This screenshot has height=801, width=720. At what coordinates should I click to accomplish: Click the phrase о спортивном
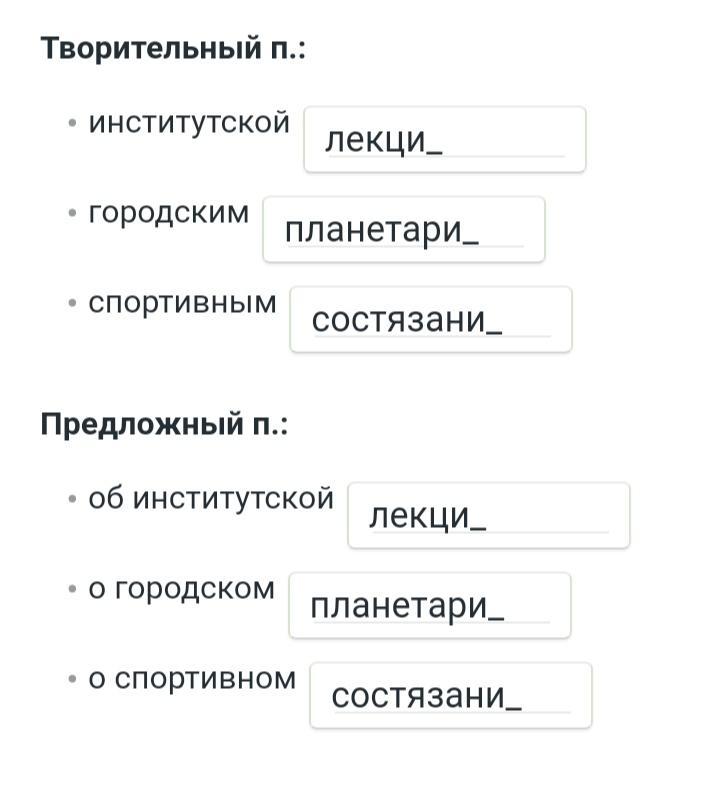pos(193,679)
